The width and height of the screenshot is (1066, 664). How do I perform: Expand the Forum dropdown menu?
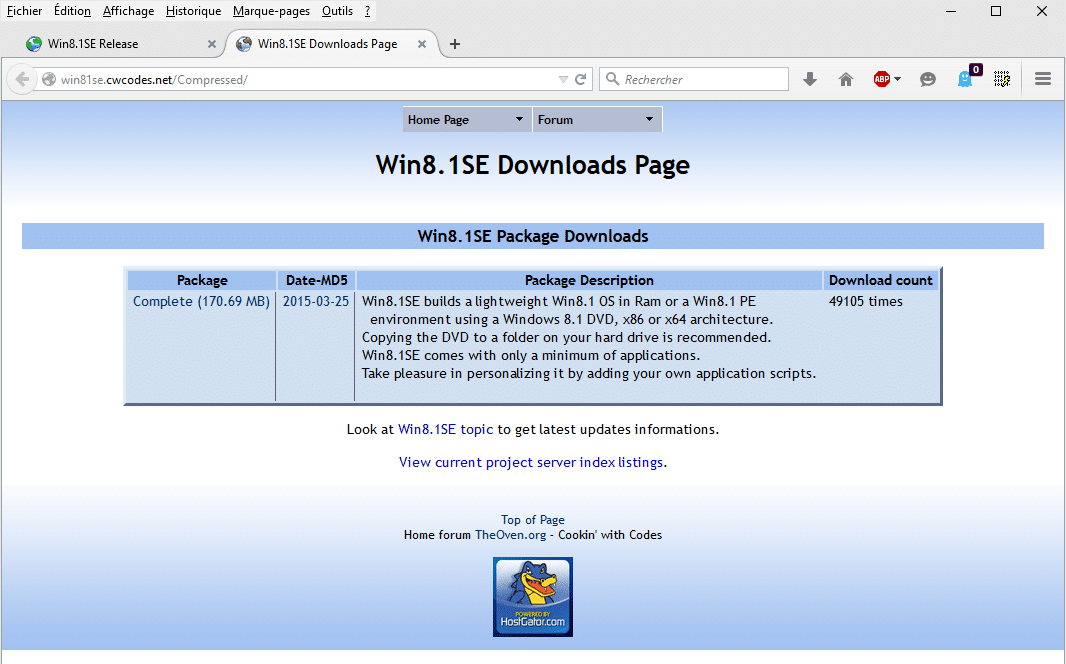(596, 120)
